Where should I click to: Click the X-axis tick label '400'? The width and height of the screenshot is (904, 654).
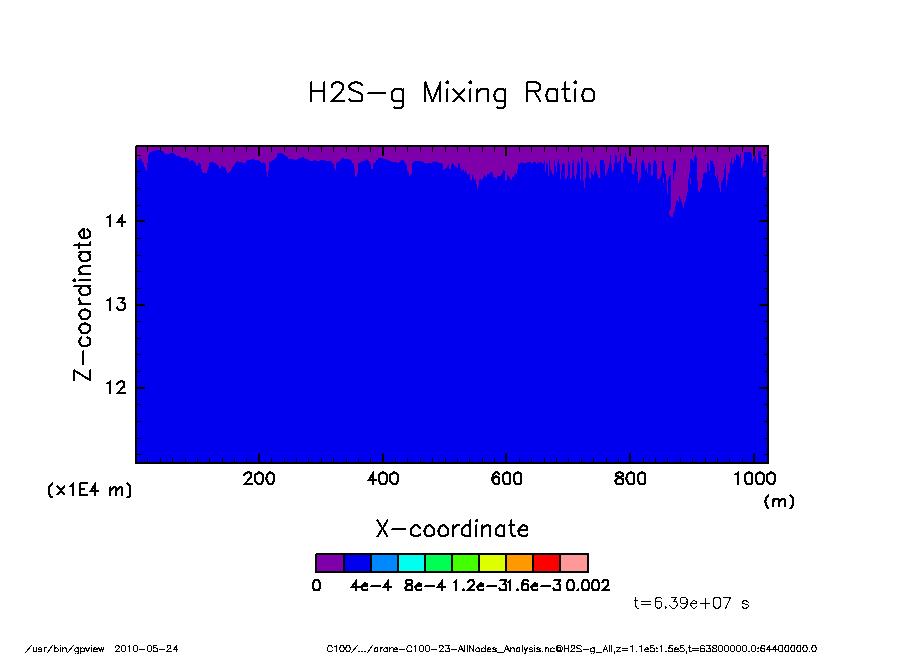[x=383, y=479]
